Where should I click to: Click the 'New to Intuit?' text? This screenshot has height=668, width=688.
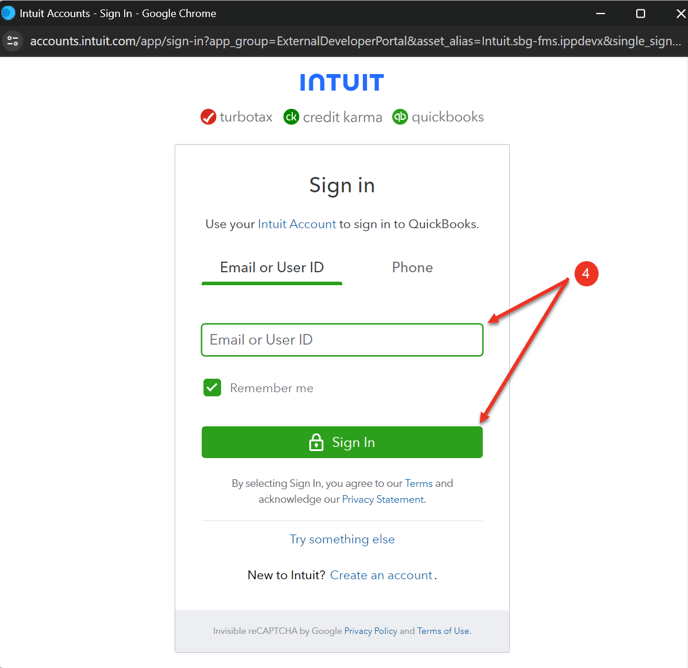coord(286,575)
